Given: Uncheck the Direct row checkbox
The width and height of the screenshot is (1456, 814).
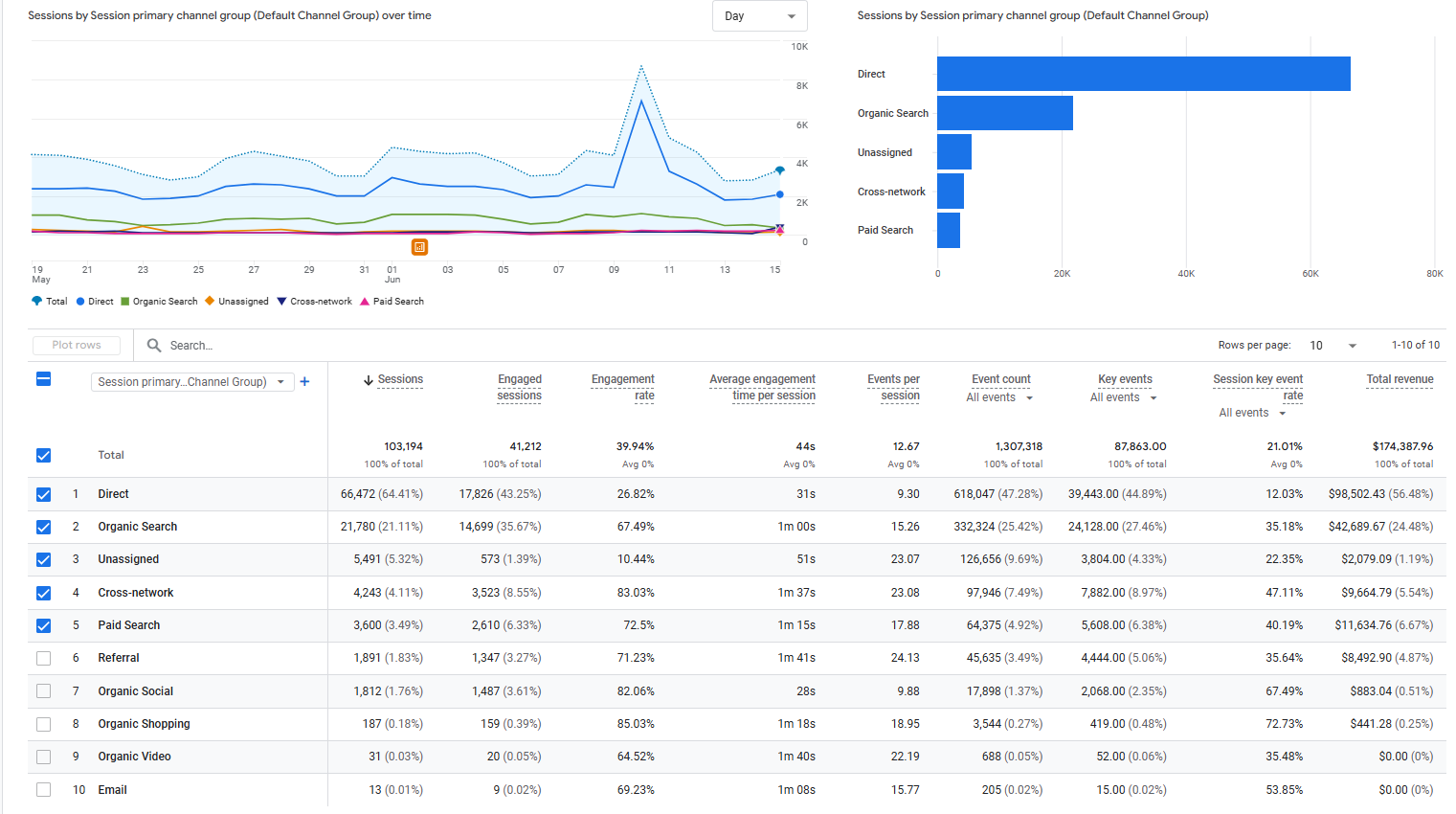Looking at the screenshot, I should [43, 494].
